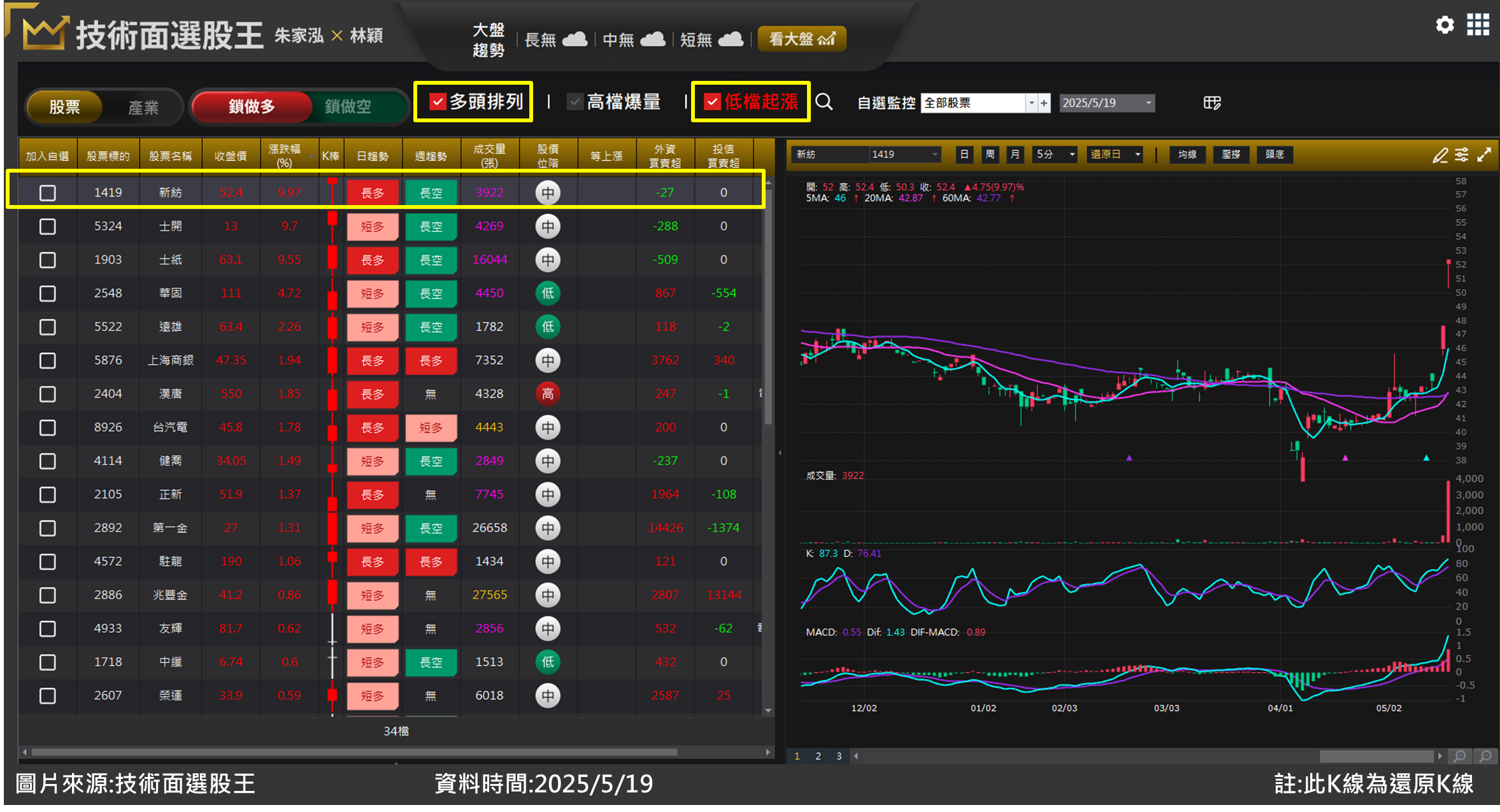The image size is (1500, 812).
Task: Click the 頭底 indicator button
Action: (1275, 155)
